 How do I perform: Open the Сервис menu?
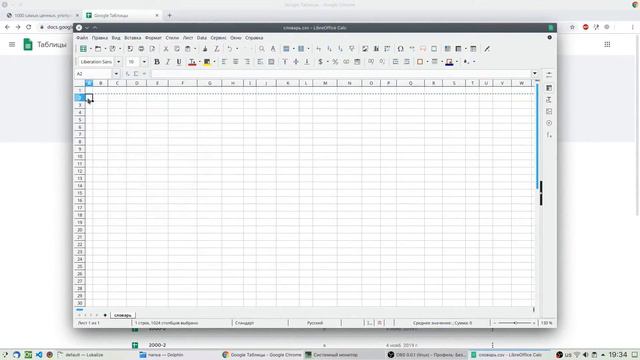click(x=218, y=38)
